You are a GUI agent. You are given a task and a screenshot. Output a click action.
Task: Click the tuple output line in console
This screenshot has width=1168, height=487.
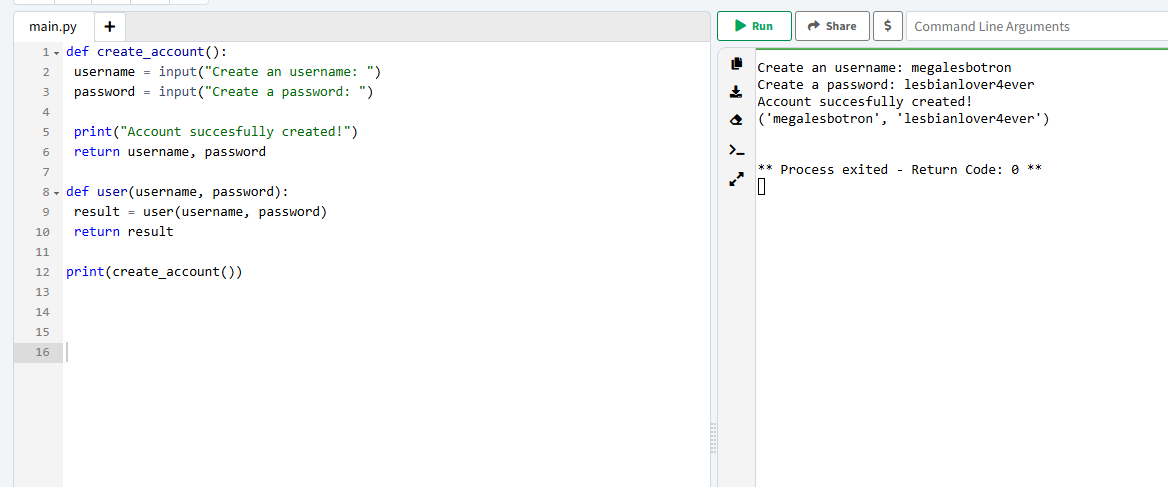903,118
